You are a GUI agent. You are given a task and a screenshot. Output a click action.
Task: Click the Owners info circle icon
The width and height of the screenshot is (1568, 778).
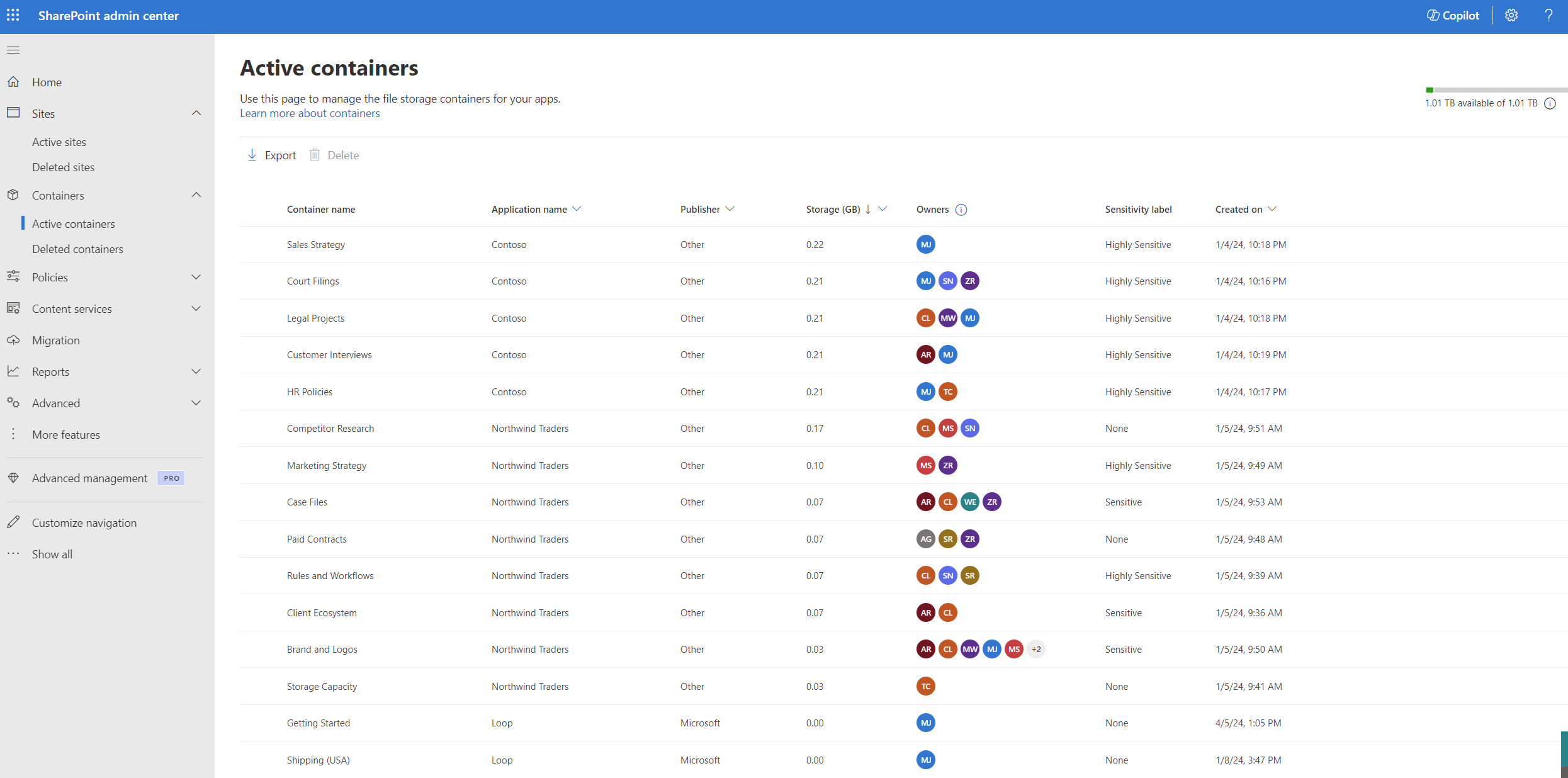[961, 209]
